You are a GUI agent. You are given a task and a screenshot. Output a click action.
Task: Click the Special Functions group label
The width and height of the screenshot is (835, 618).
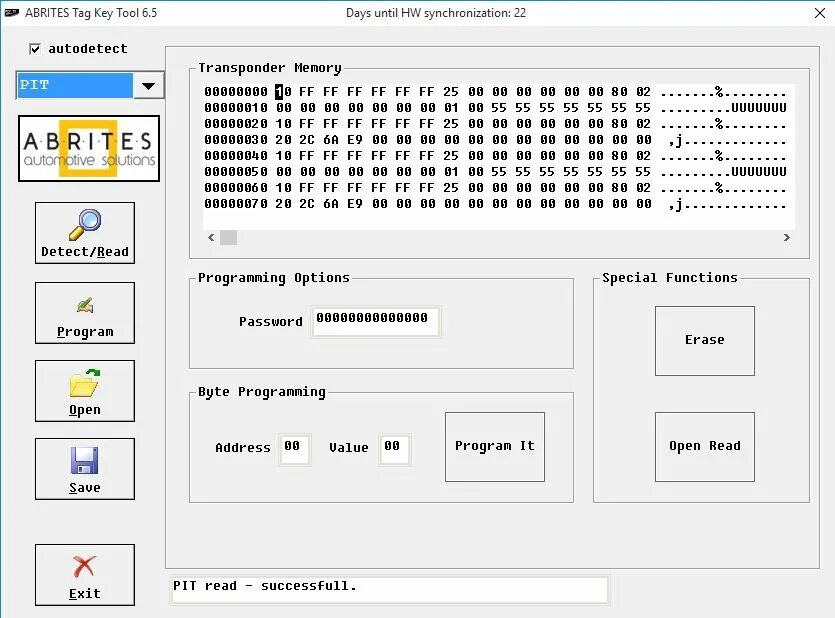(670, 278)
